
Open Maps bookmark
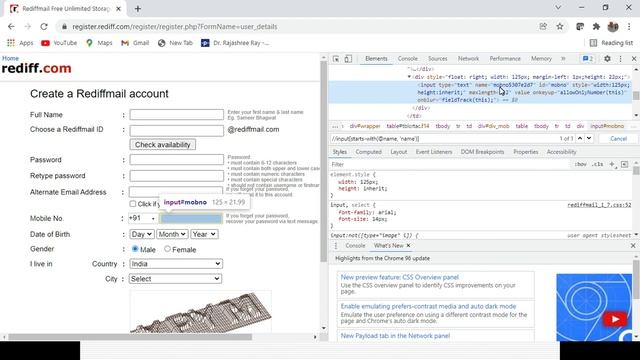99,43
